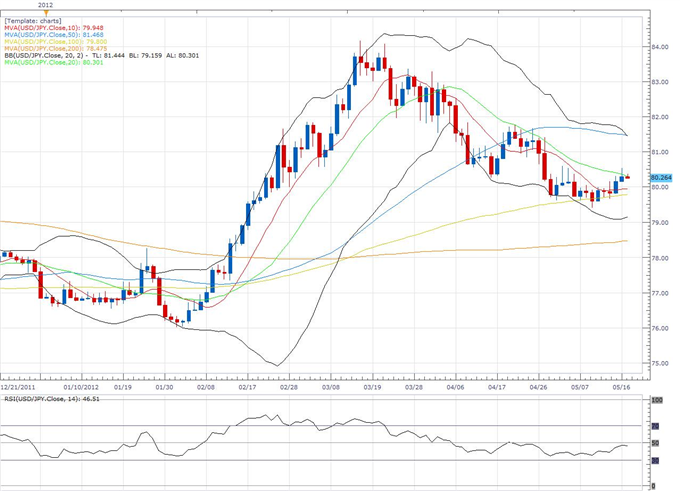Click the 02/28 date axis label
This screenshot has height=491, width=680.
(289, 387)
